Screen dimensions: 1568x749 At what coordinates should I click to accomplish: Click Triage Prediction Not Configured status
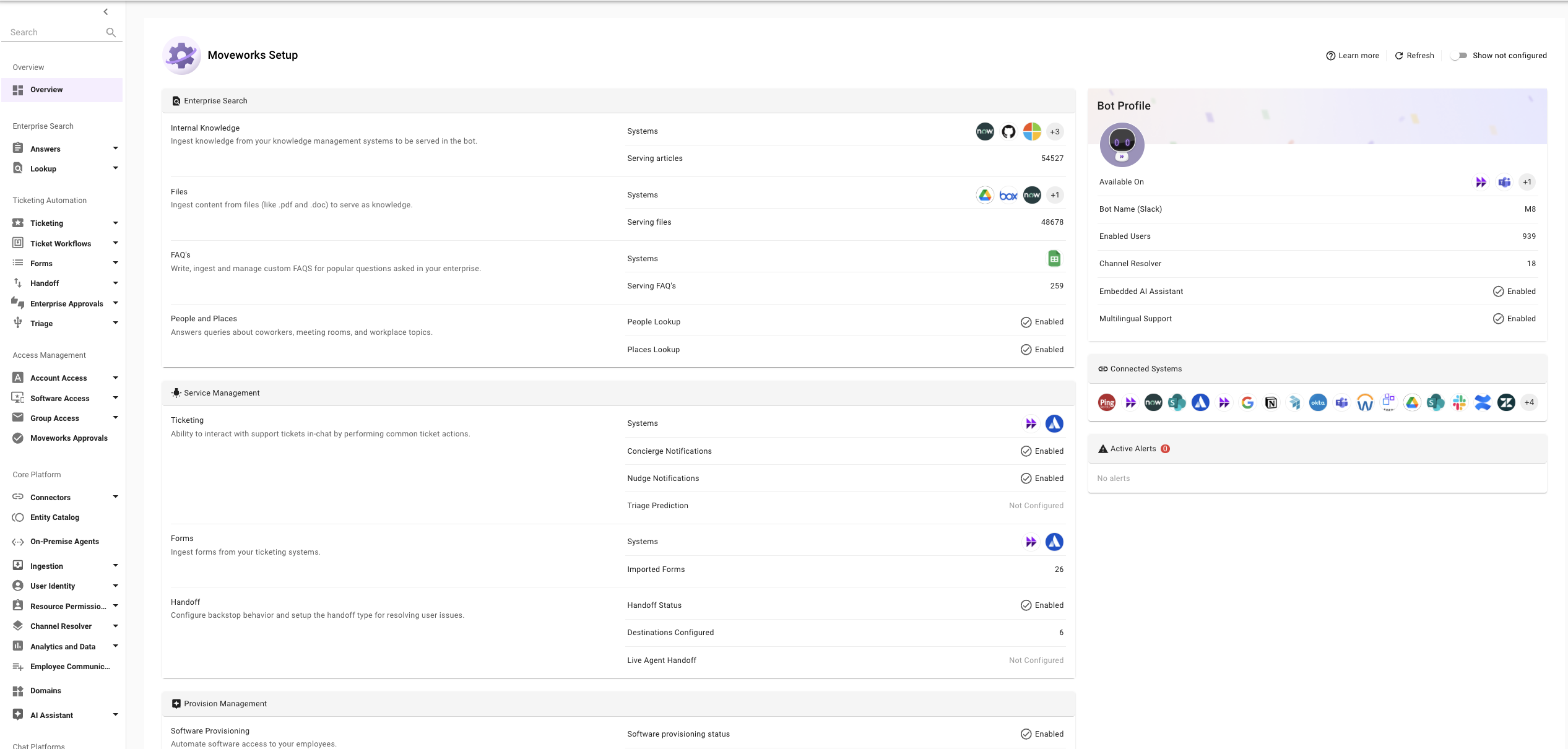[x=1036, y=506]
